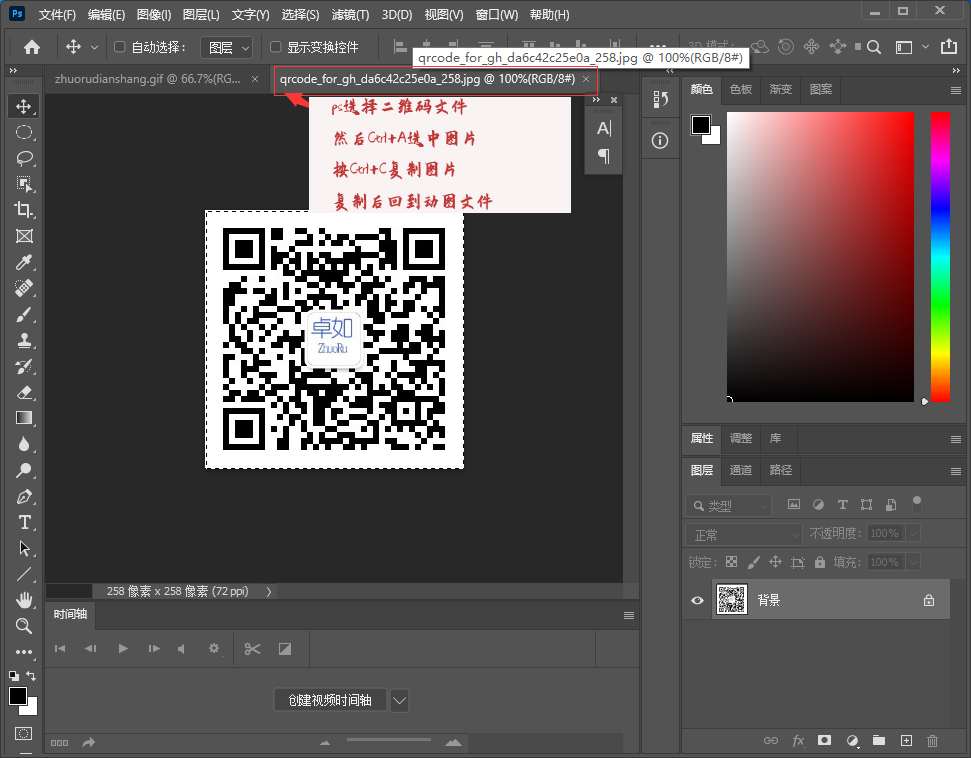This screenshot has height=758, width=971.
Task: Open the 图层 auto-select dropdown
Action: coord(226,47)
